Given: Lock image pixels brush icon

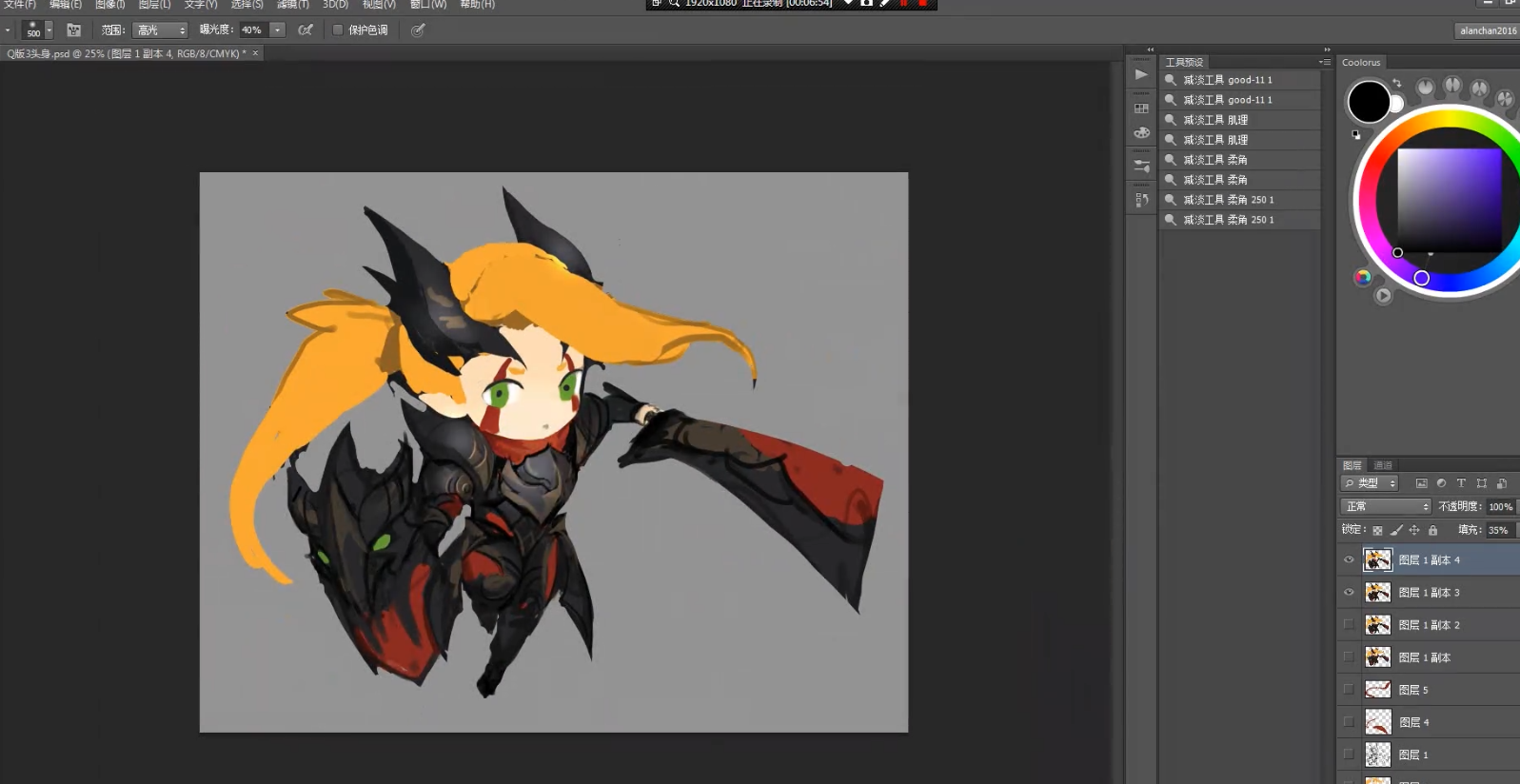Looking at the screenshot, I should pyautogui.click(x=1396, y=530).
